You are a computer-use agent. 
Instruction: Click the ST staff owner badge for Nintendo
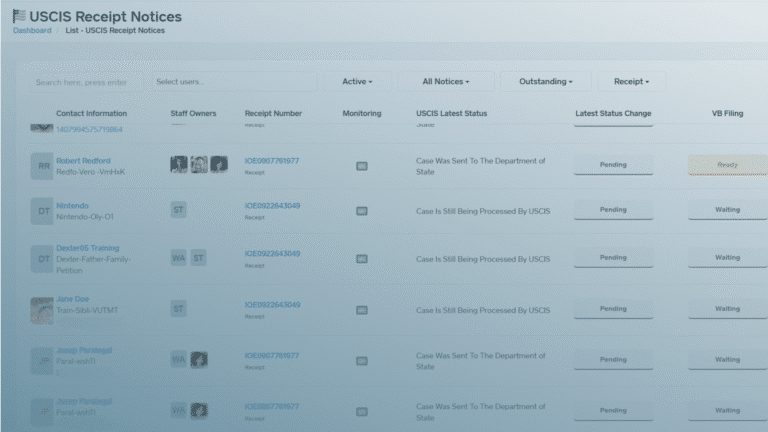179,211
